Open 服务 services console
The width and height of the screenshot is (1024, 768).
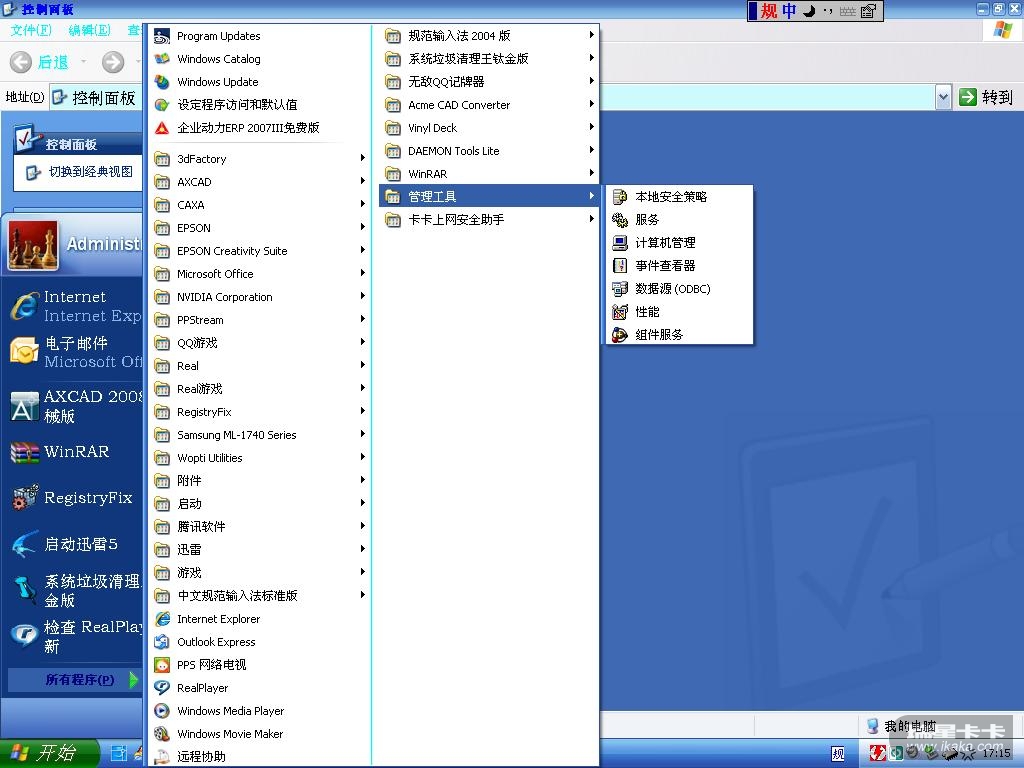click(679, 219)
